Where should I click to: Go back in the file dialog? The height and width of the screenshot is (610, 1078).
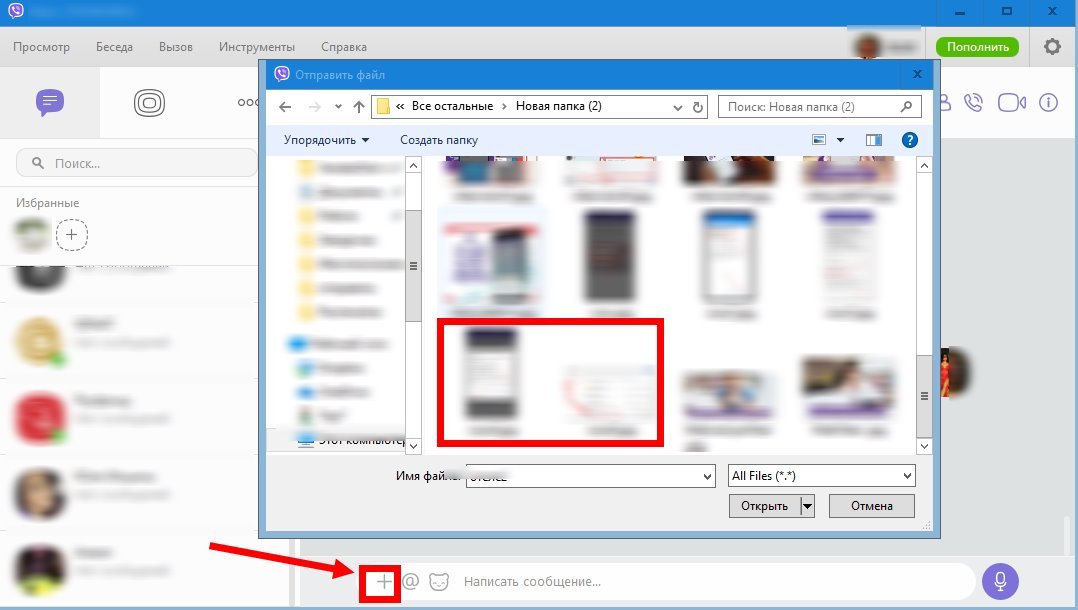[285, 107]
